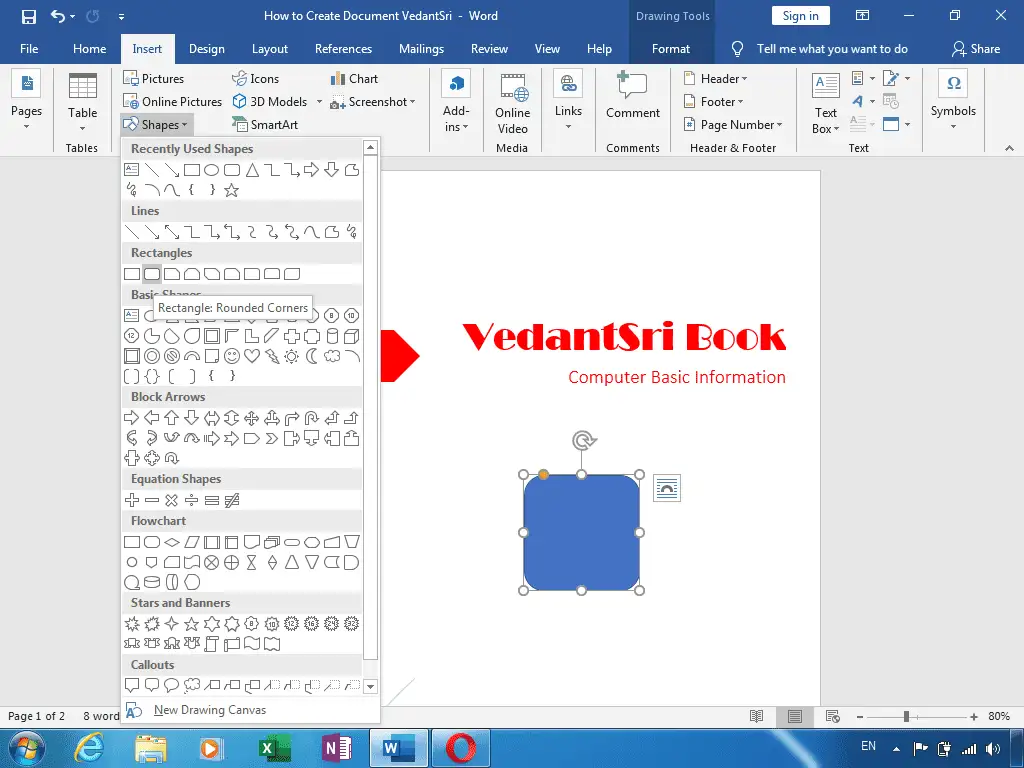
Task: Click the zoom in plus button
Action: click(x=974, y=716)
